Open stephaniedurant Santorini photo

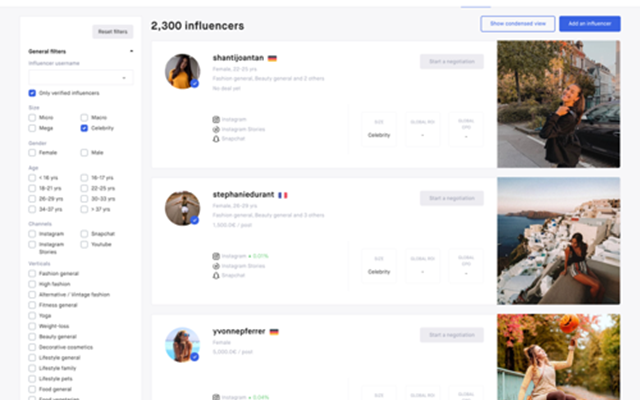(x=559, y=241)
